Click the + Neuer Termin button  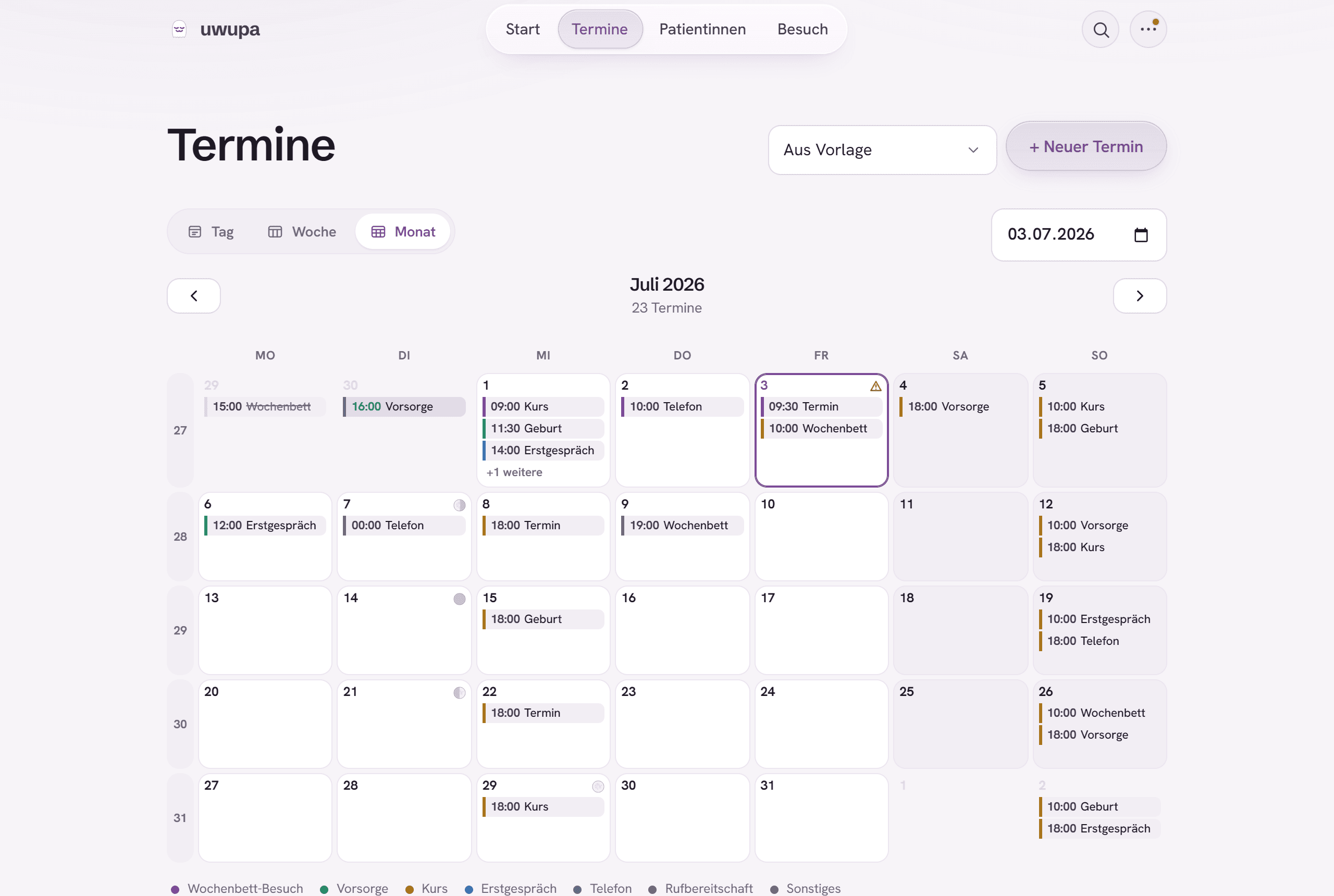(1086, 147)
